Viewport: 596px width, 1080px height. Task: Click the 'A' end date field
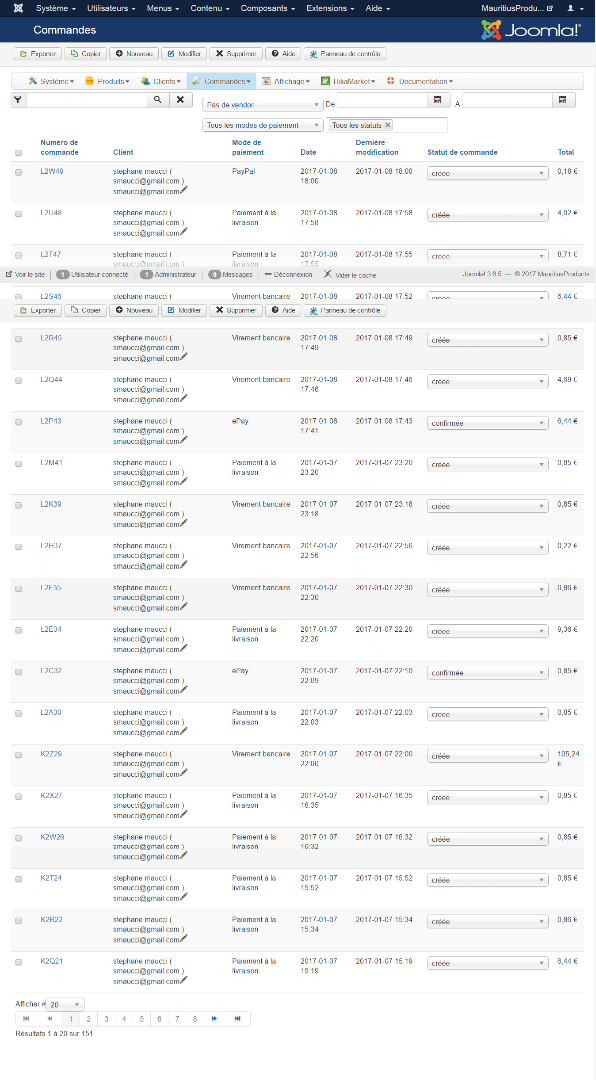(x=507, y=100)
